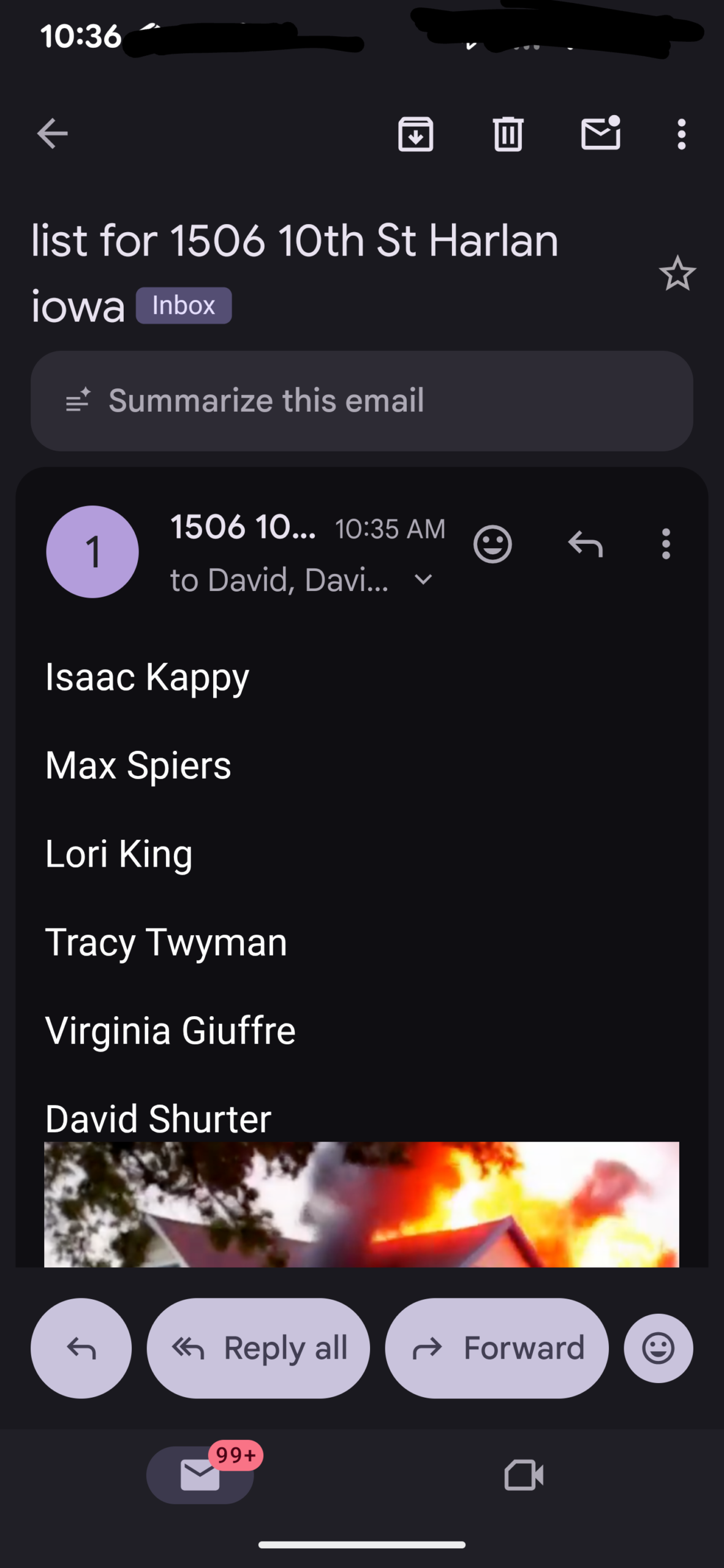Tap the bottom round reply button
This screenshot has height=1568, width=724.
click(81, 1347)
